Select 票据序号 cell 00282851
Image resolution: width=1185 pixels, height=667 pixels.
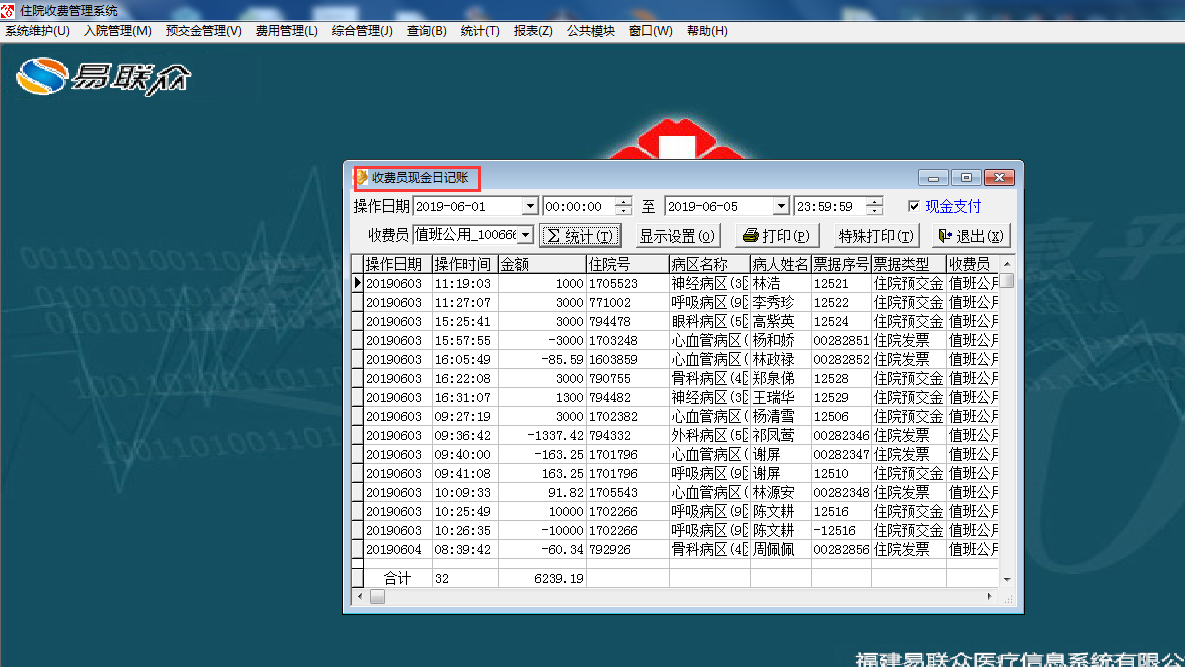tap(841, 340)
